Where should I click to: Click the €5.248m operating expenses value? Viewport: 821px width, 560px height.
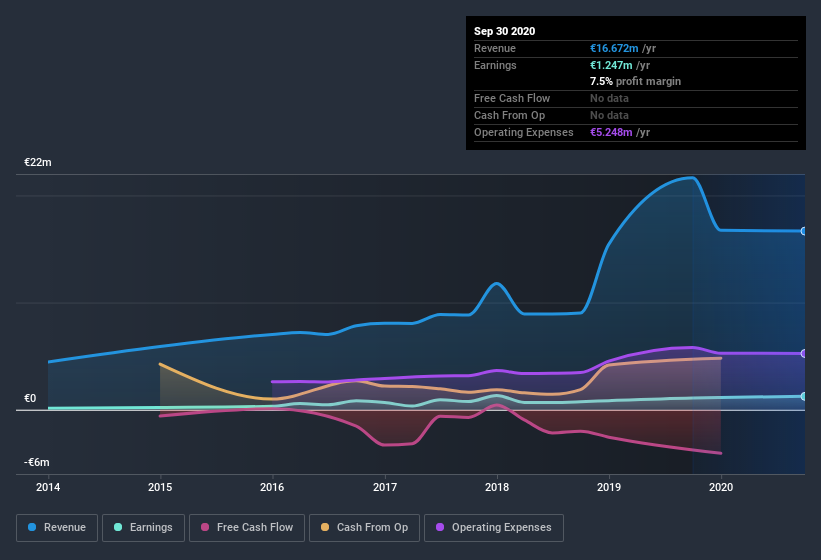(x=611, y=132)
